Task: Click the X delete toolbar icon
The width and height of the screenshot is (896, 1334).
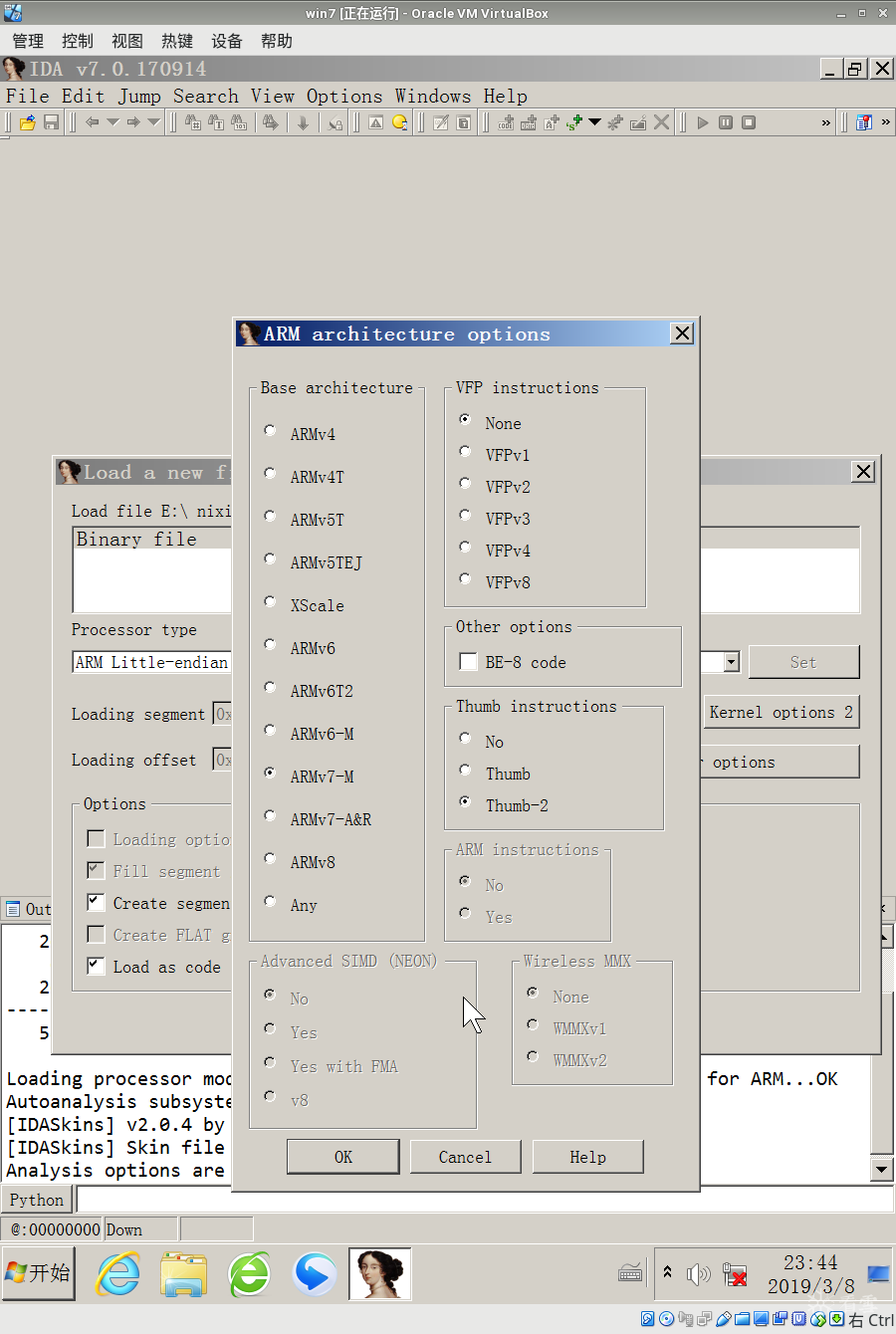Action: (661, 122)
